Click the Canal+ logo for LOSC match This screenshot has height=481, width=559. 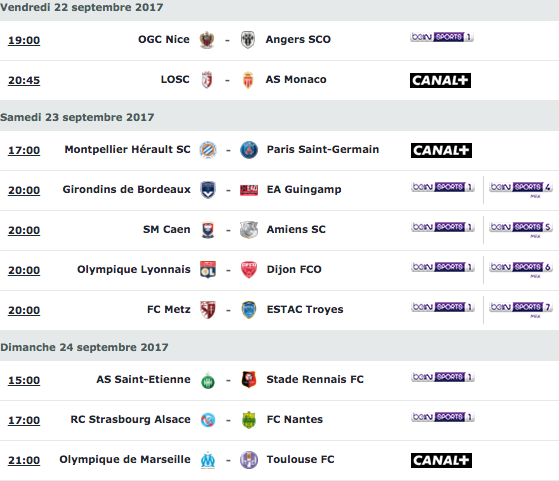440,80
